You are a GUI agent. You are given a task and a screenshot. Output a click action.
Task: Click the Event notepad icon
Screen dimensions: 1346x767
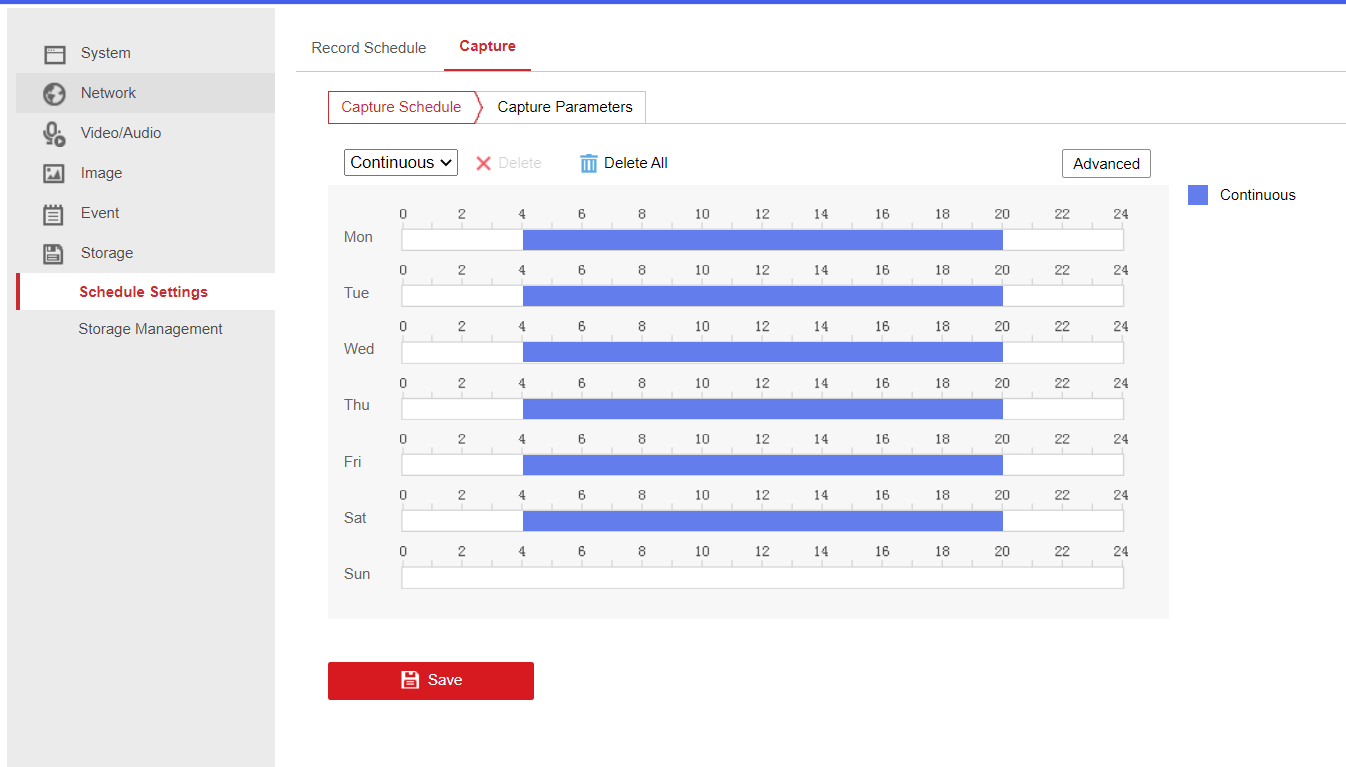54,214
